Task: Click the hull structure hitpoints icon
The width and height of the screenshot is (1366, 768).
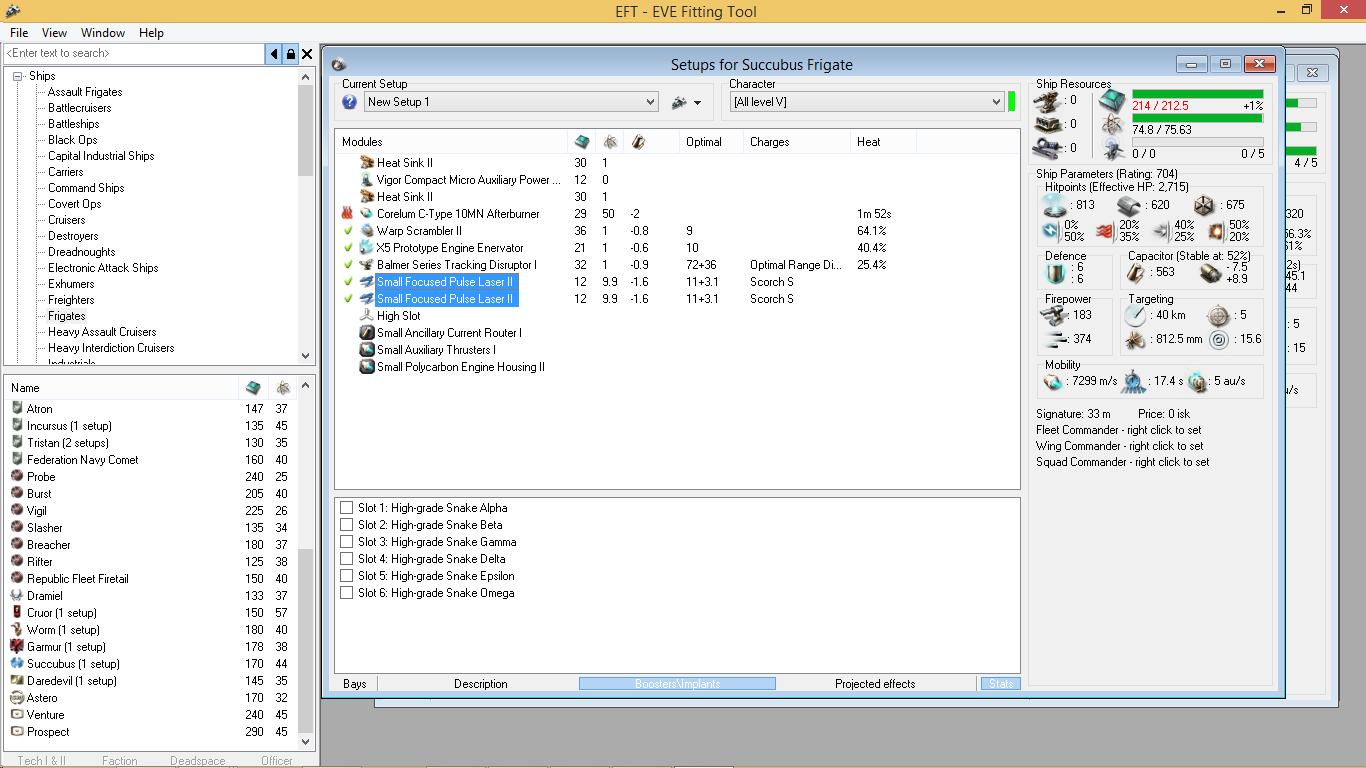Action: coord(1203,205)
